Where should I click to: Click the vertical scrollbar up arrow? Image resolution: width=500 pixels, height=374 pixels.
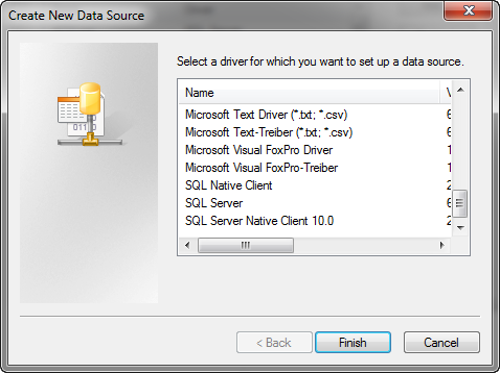461,90
